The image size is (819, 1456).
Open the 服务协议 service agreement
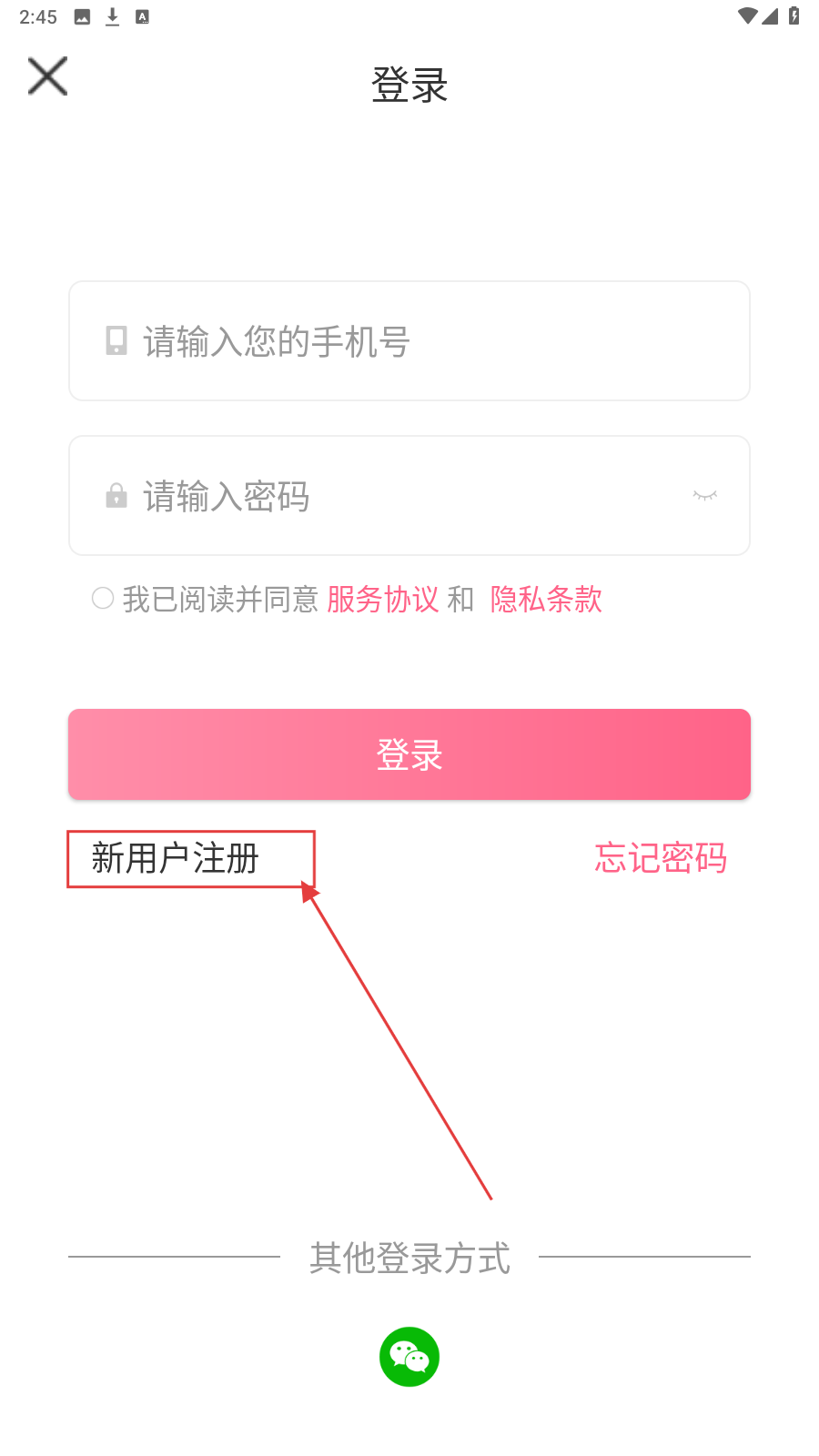pyautogui.click(x=383, y=599)
